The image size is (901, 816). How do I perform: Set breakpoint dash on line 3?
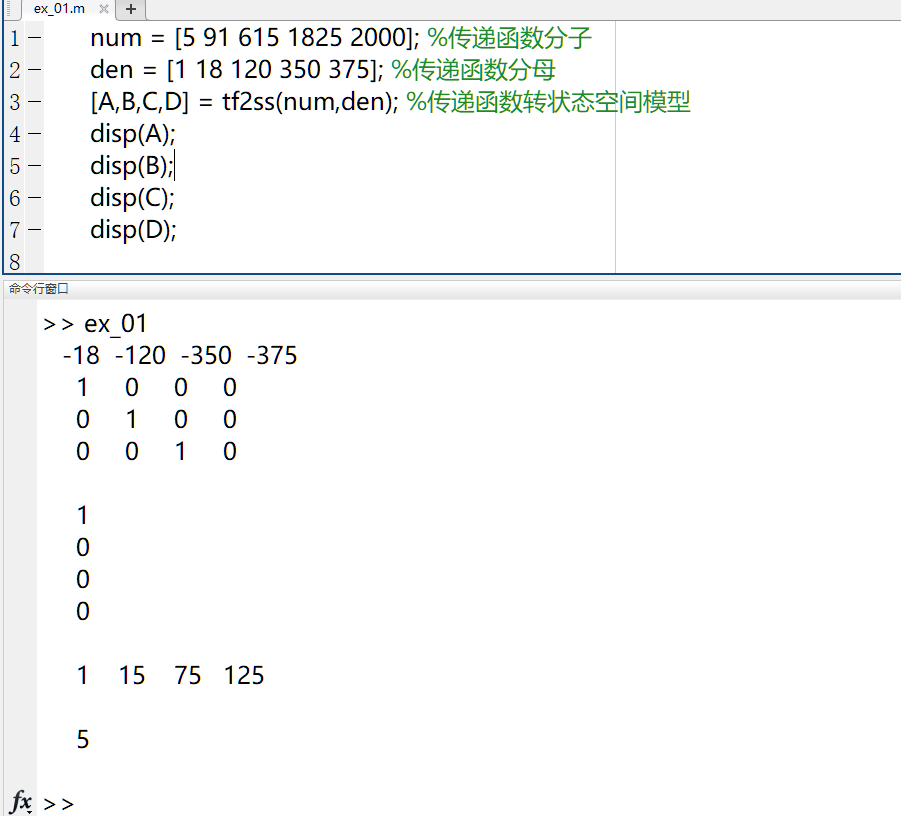click(34, 102)
